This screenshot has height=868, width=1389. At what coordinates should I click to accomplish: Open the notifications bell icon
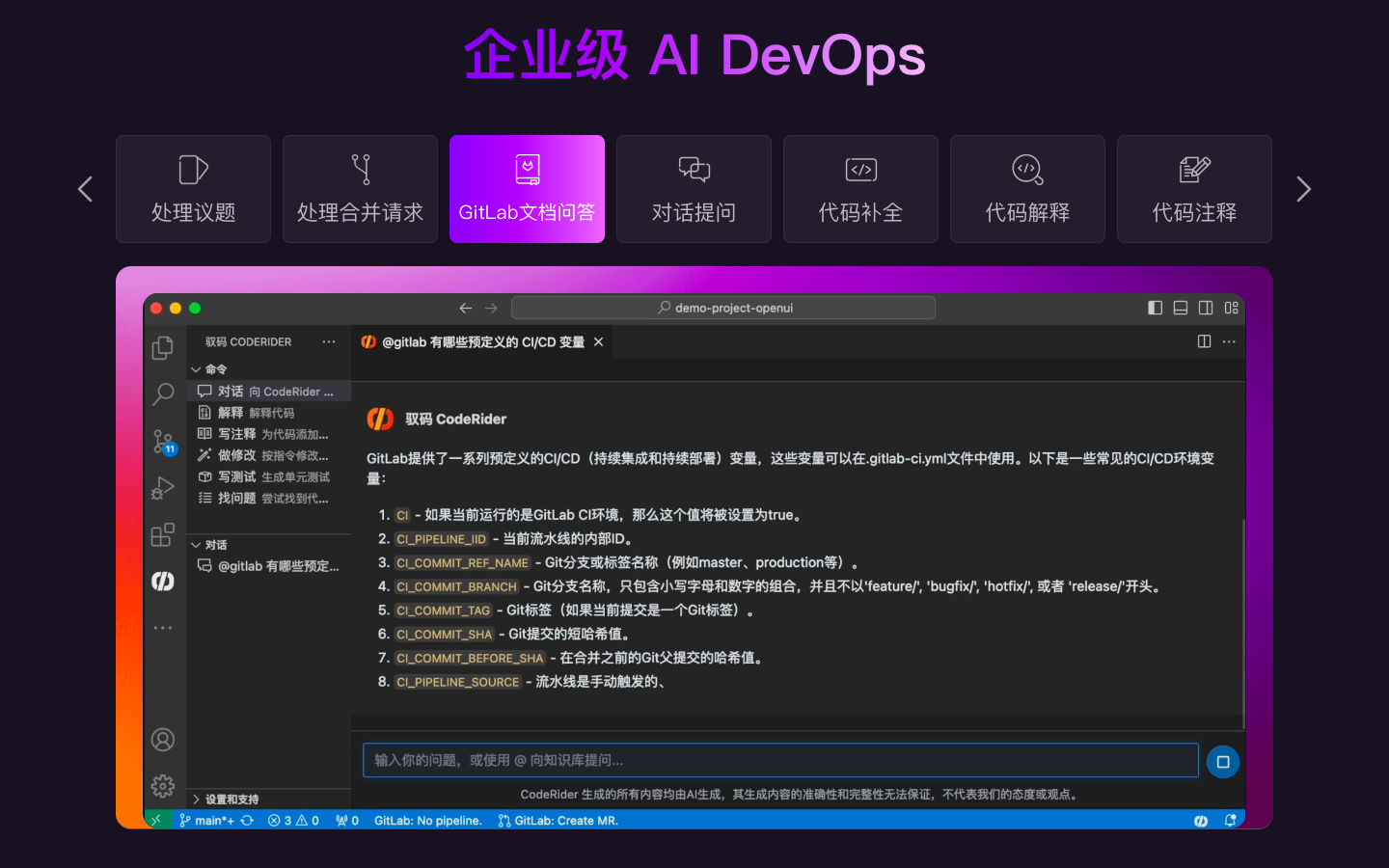click(x=1231, y=821)
